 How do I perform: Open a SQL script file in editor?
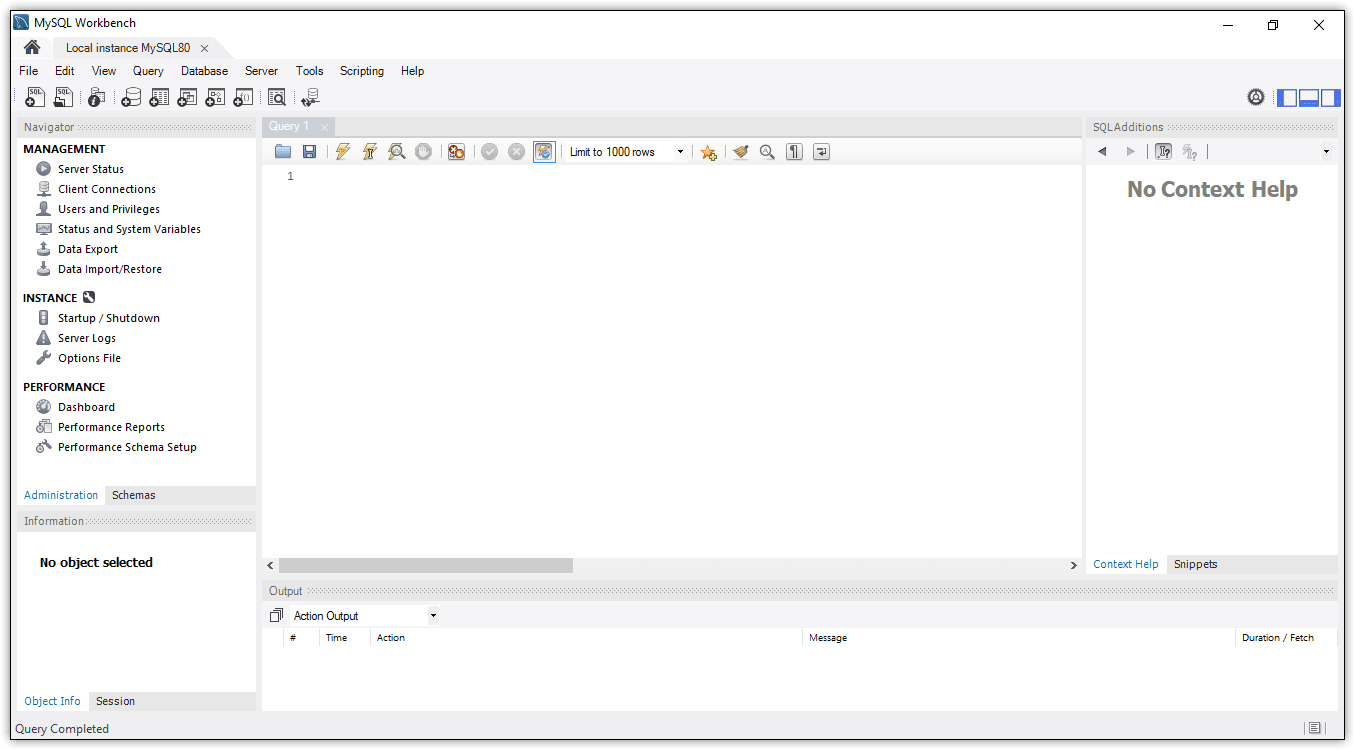283,152
